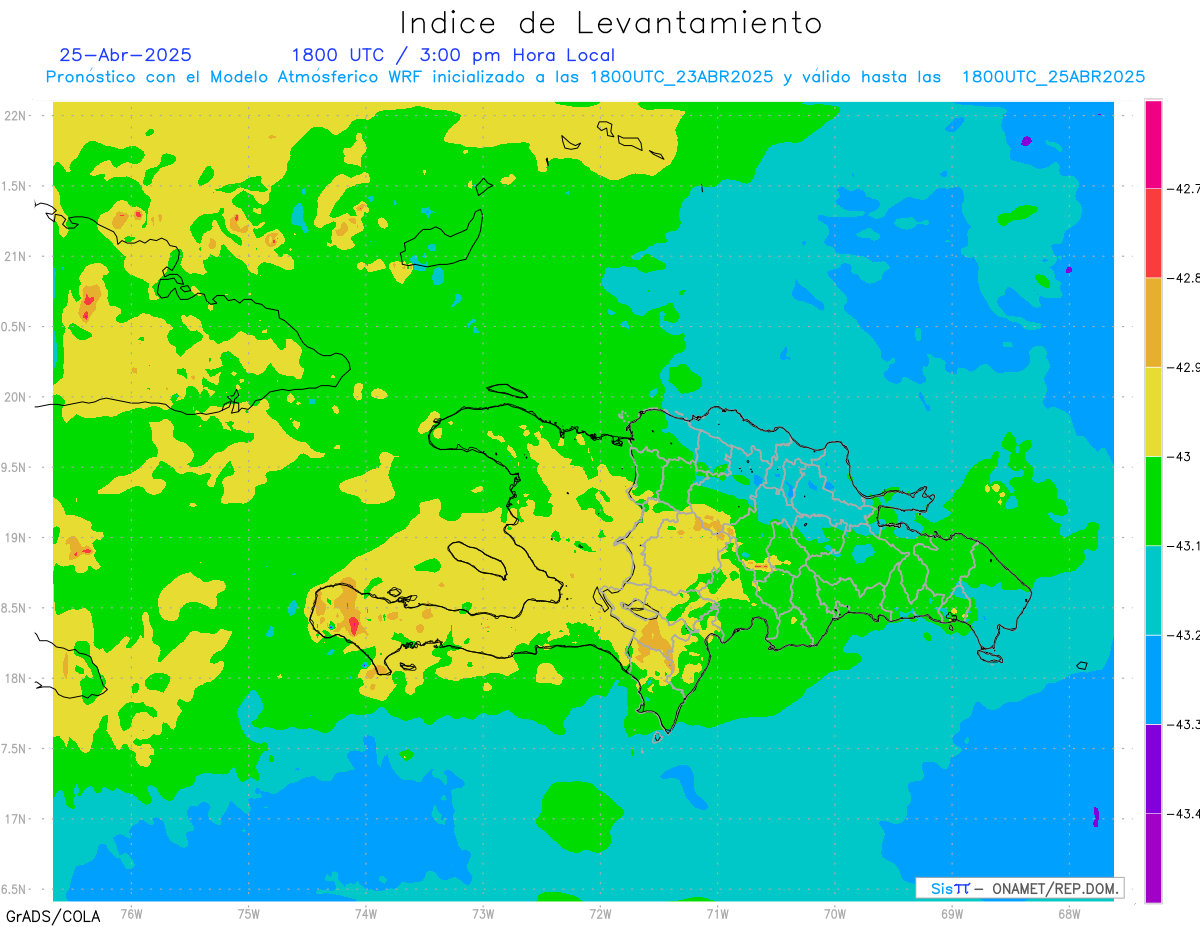
Task: Click the "75W" longitude label
Action: pos(249,913)
